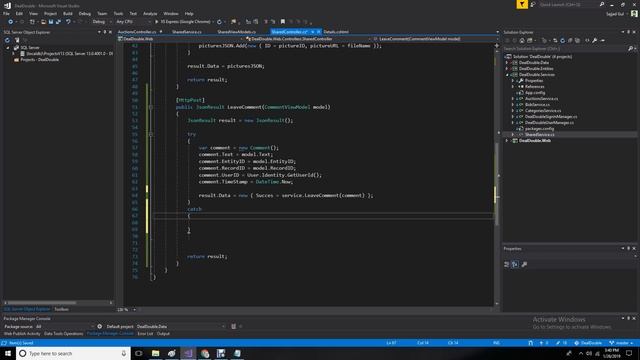The image size is (640, 360).
Task: Open the Edit menu
Action: tap(19, 13)
